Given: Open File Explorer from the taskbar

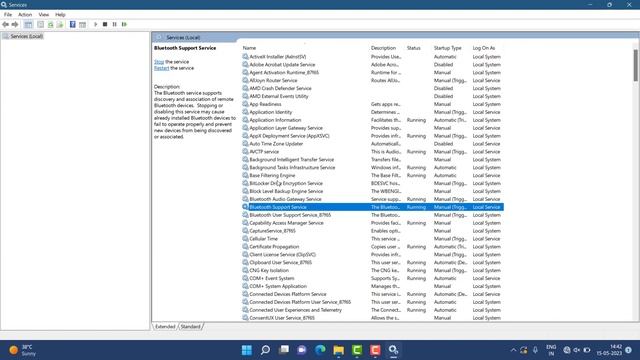Looking at the screenshot, I should 338,350.
